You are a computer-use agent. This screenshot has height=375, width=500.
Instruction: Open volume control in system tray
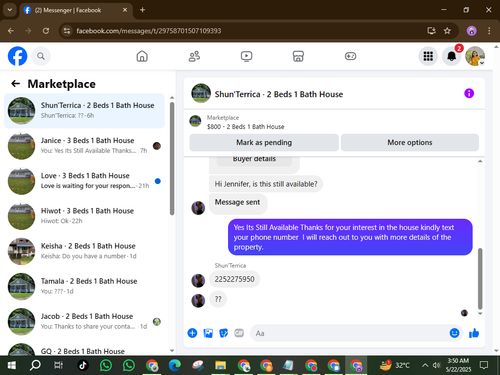pyautogui.click(x=436, y=365)
